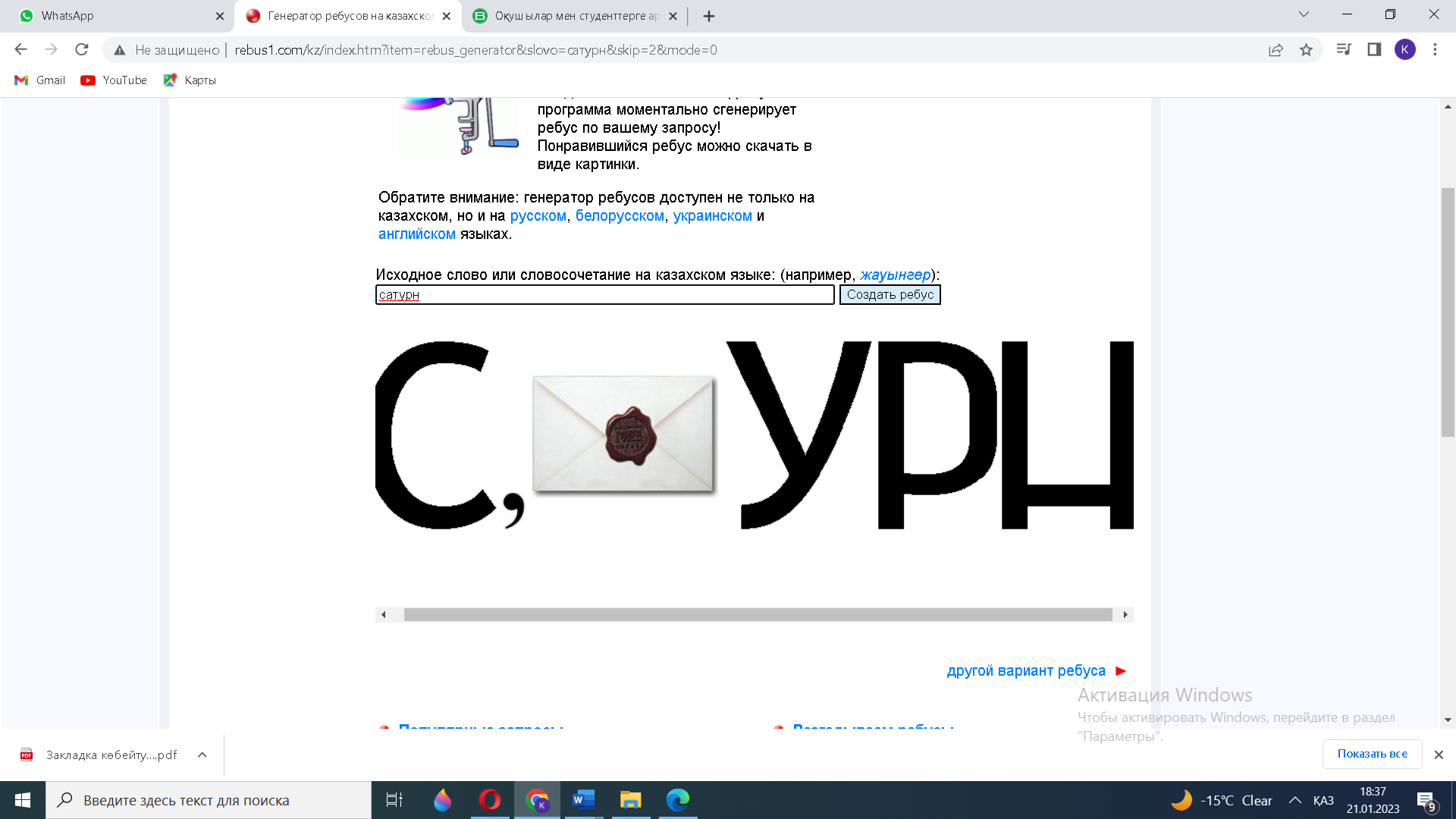
Task: Open Chrome's three-dot menu
Action: point(1435,50)
